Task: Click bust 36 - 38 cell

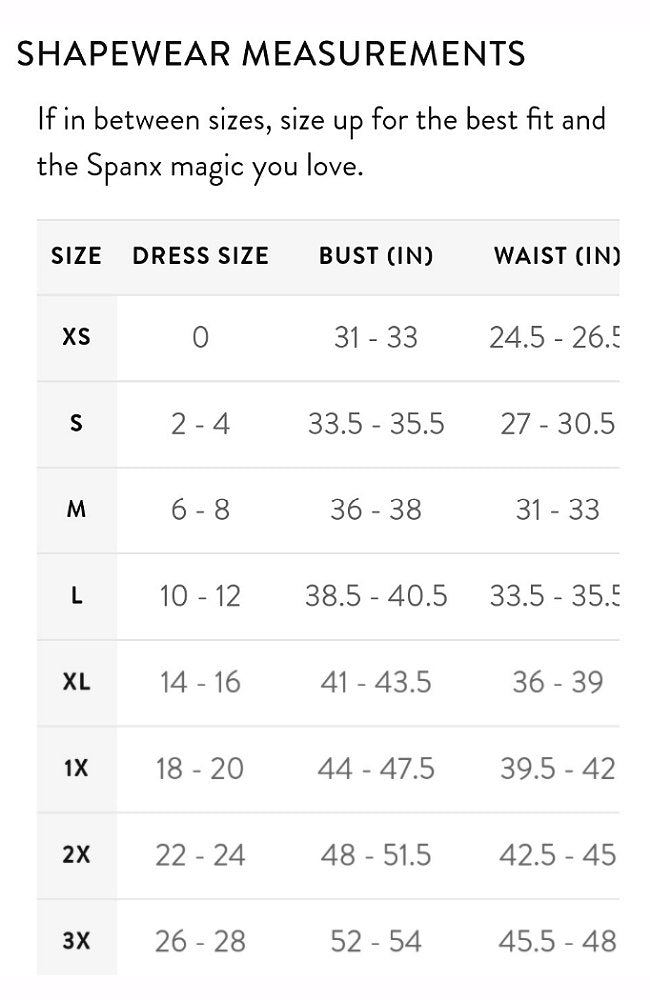Action: (x=376, y=510)
